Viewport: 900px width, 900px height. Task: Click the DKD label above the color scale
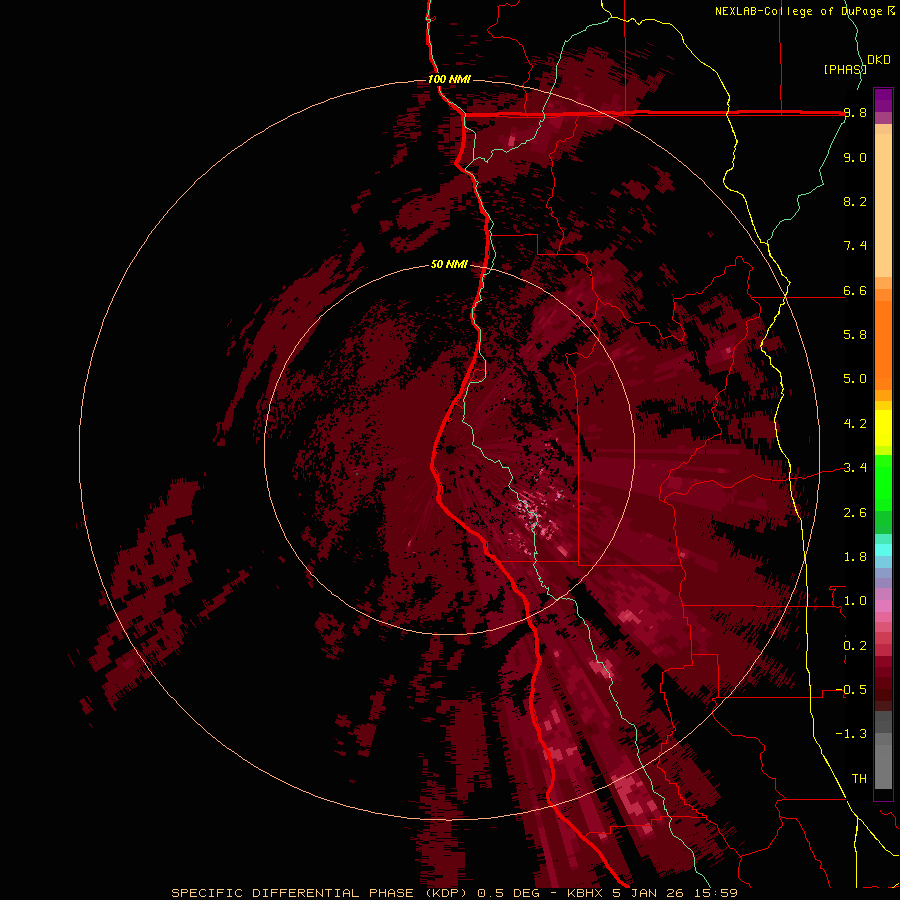pyautogui.click(x=879, y=60)
